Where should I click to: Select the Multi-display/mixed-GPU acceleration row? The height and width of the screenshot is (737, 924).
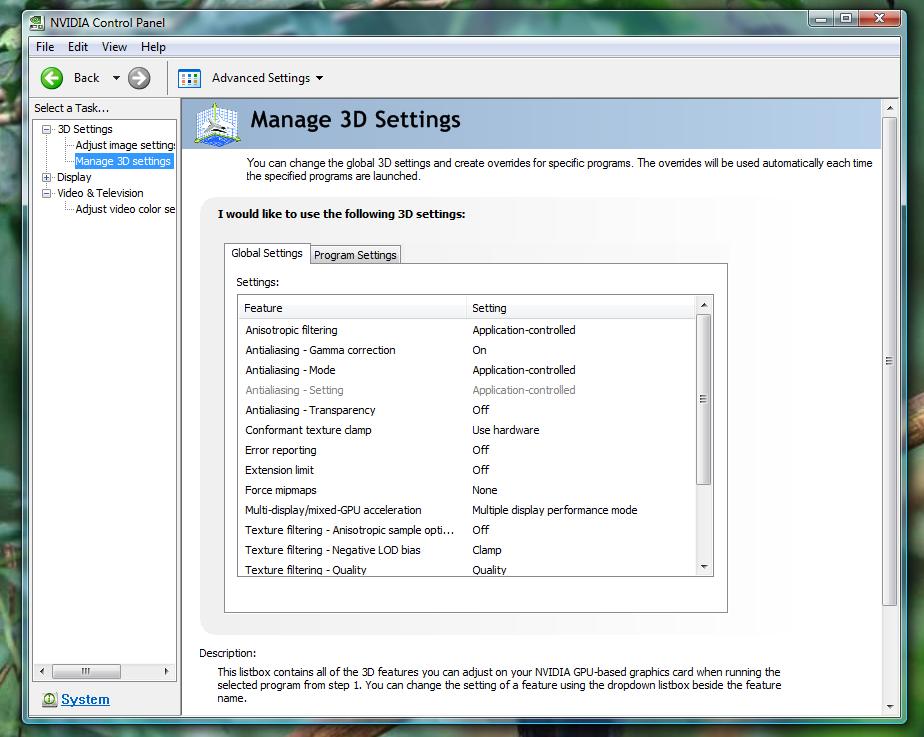(x=467, y=510)
